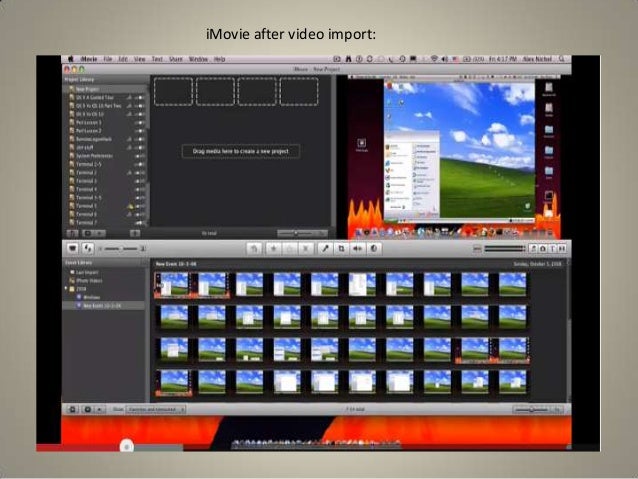Open volume control in menu bar

444,59
